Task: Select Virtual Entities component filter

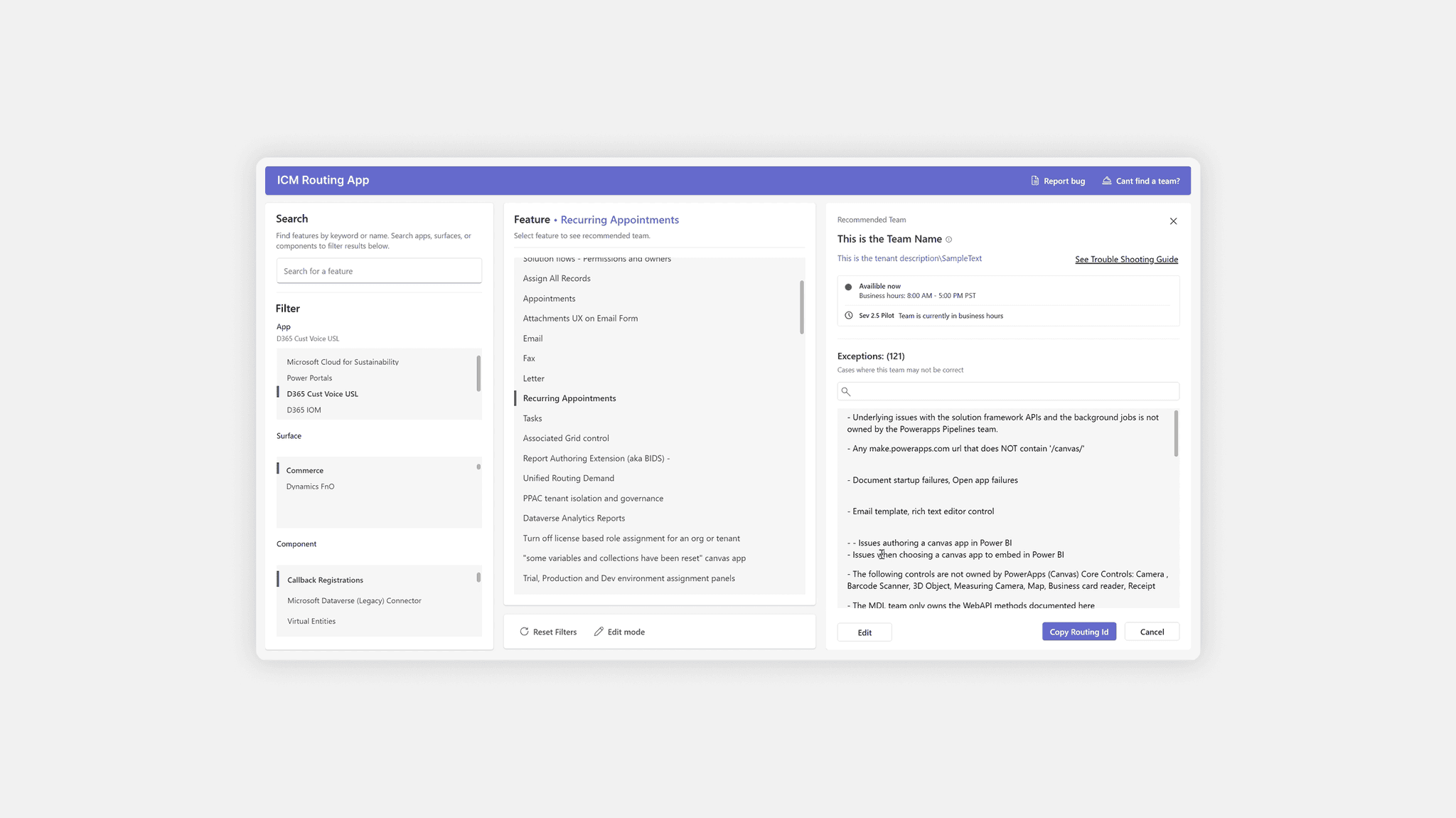Action: [311, 621]
